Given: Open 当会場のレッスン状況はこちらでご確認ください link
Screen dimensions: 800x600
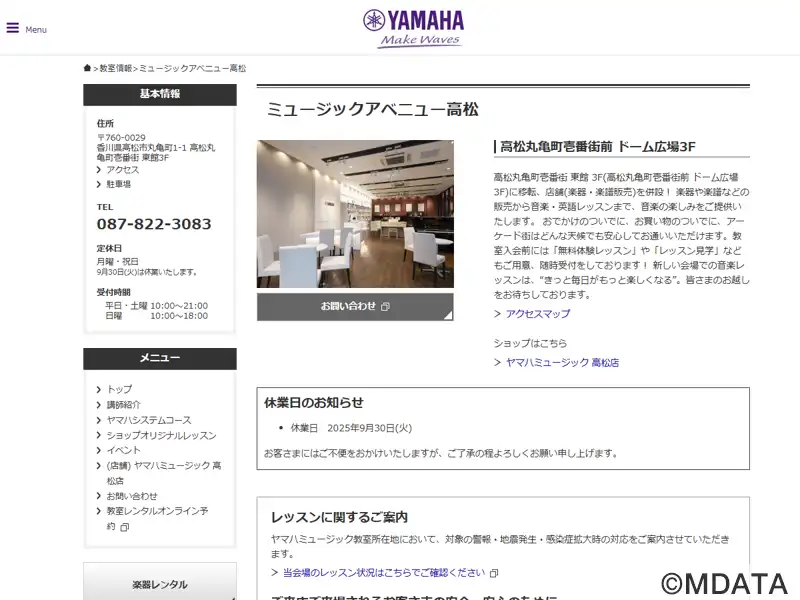Looking at the screenshot, I should (384, 573).
